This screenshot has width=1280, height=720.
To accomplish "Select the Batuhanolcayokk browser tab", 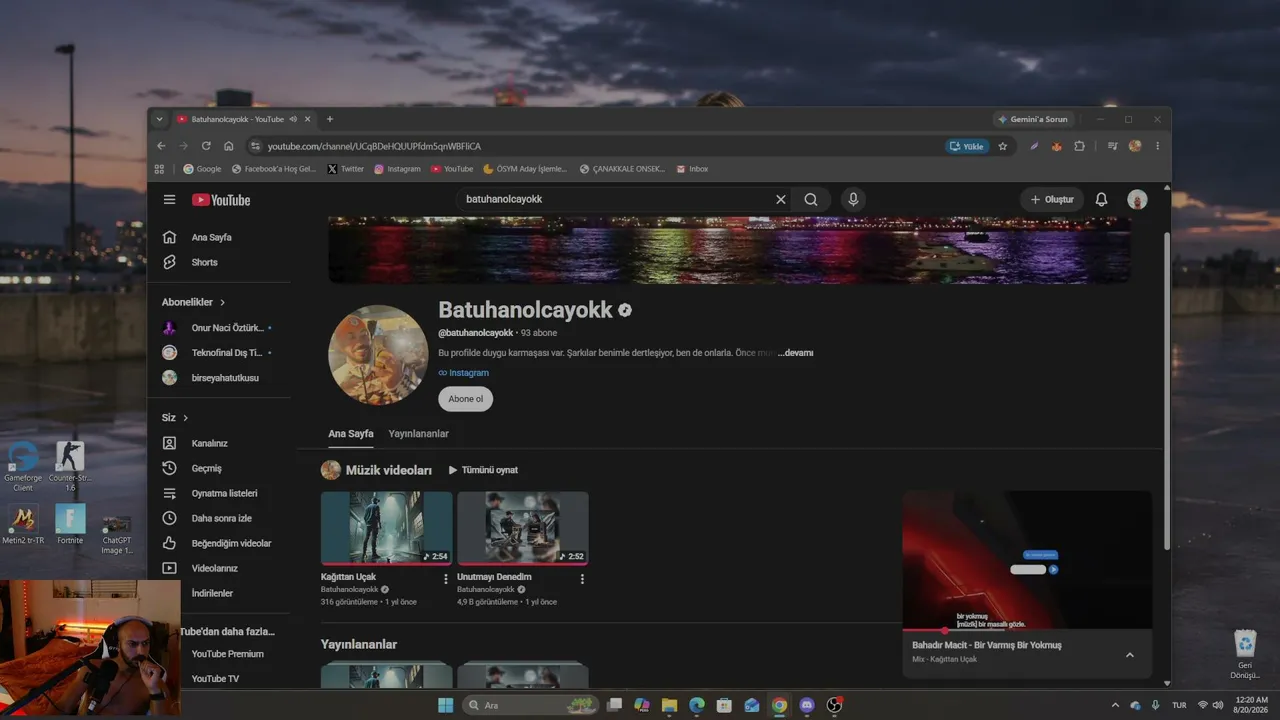I will click(244, 119).
